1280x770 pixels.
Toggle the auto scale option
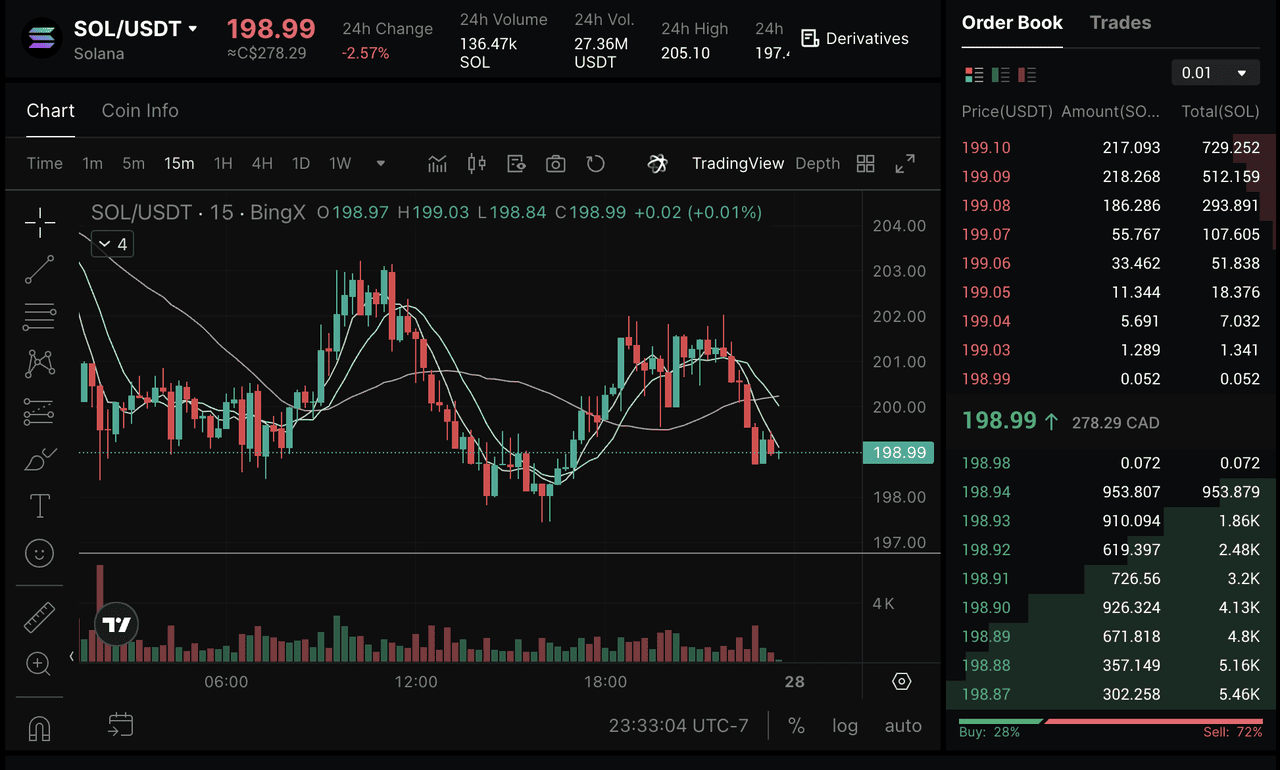click(x=903, y=726)
